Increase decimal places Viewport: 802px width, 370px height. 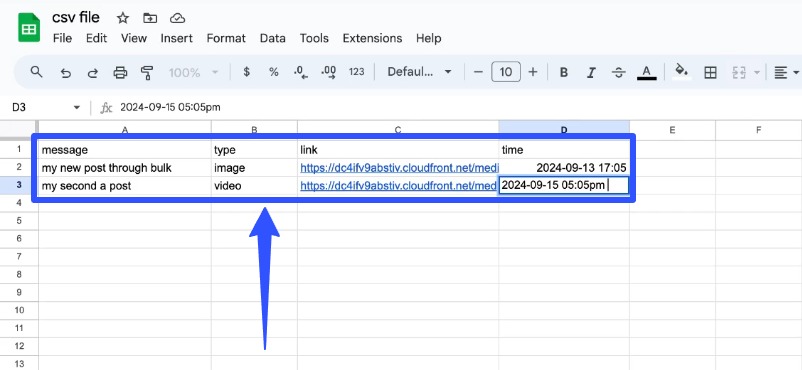328,72
